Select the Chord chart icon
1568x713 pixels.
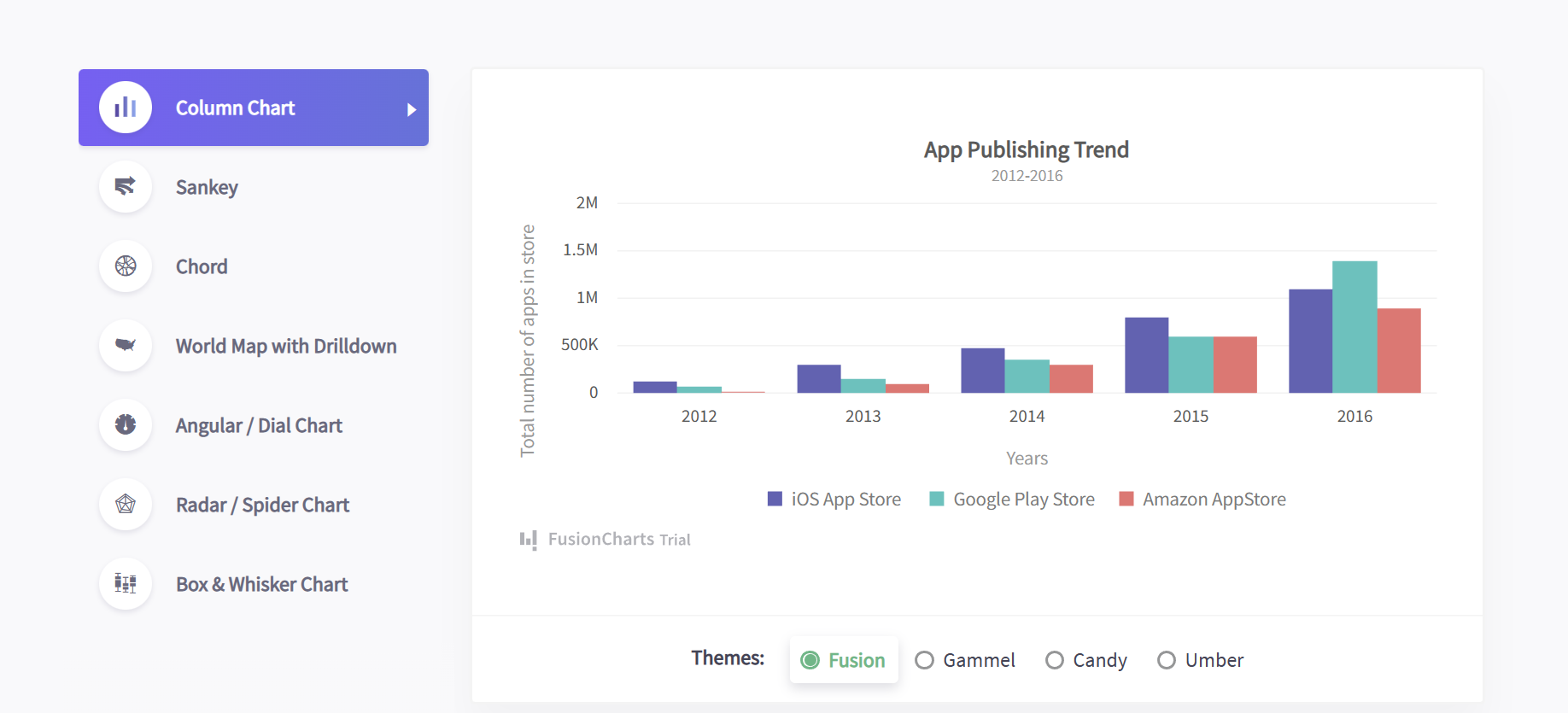coord(126,266)
